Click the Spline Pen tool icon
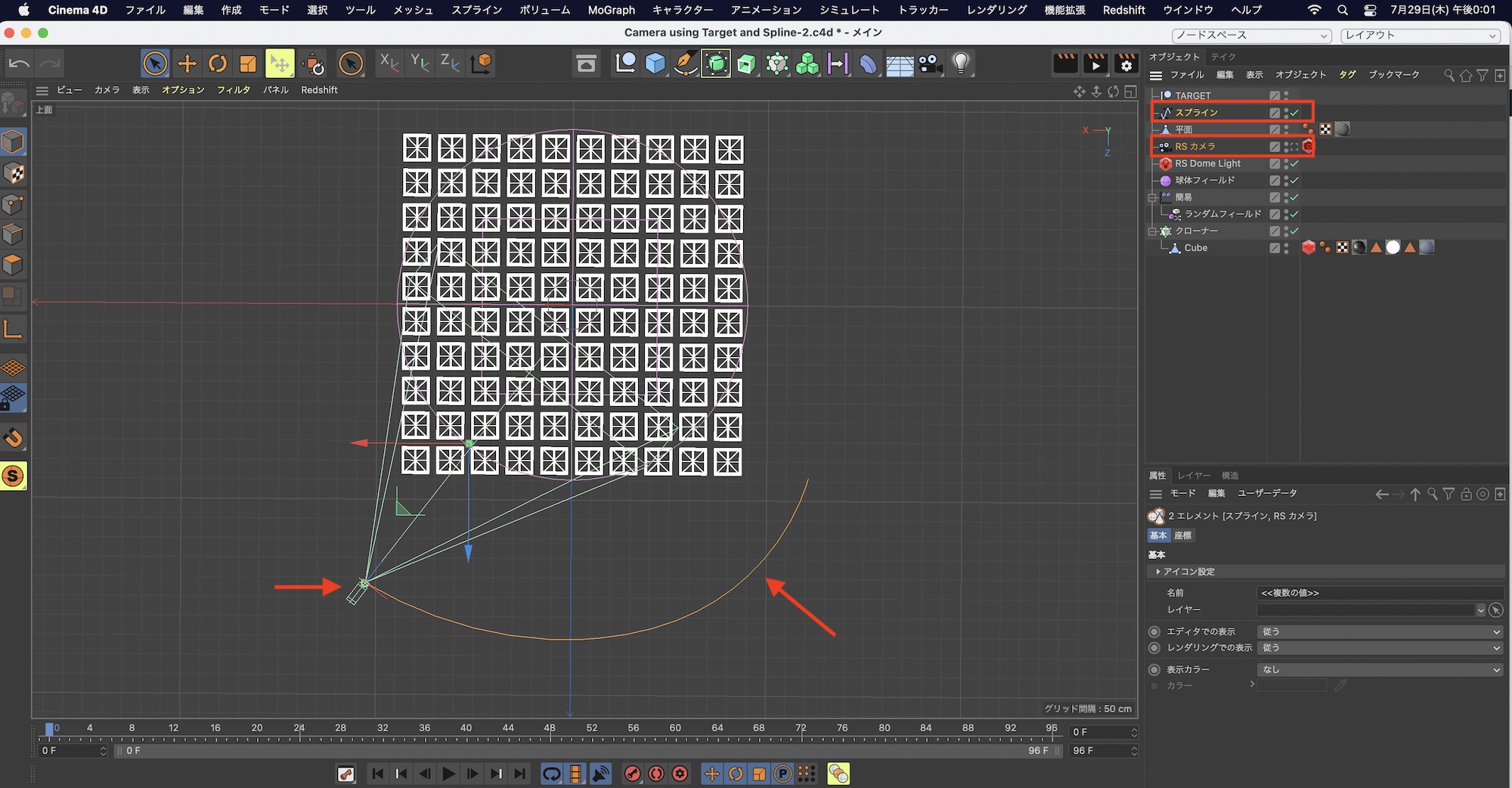Image resolution: width=1512 pixels, height=788 pixels. (685, 64)
